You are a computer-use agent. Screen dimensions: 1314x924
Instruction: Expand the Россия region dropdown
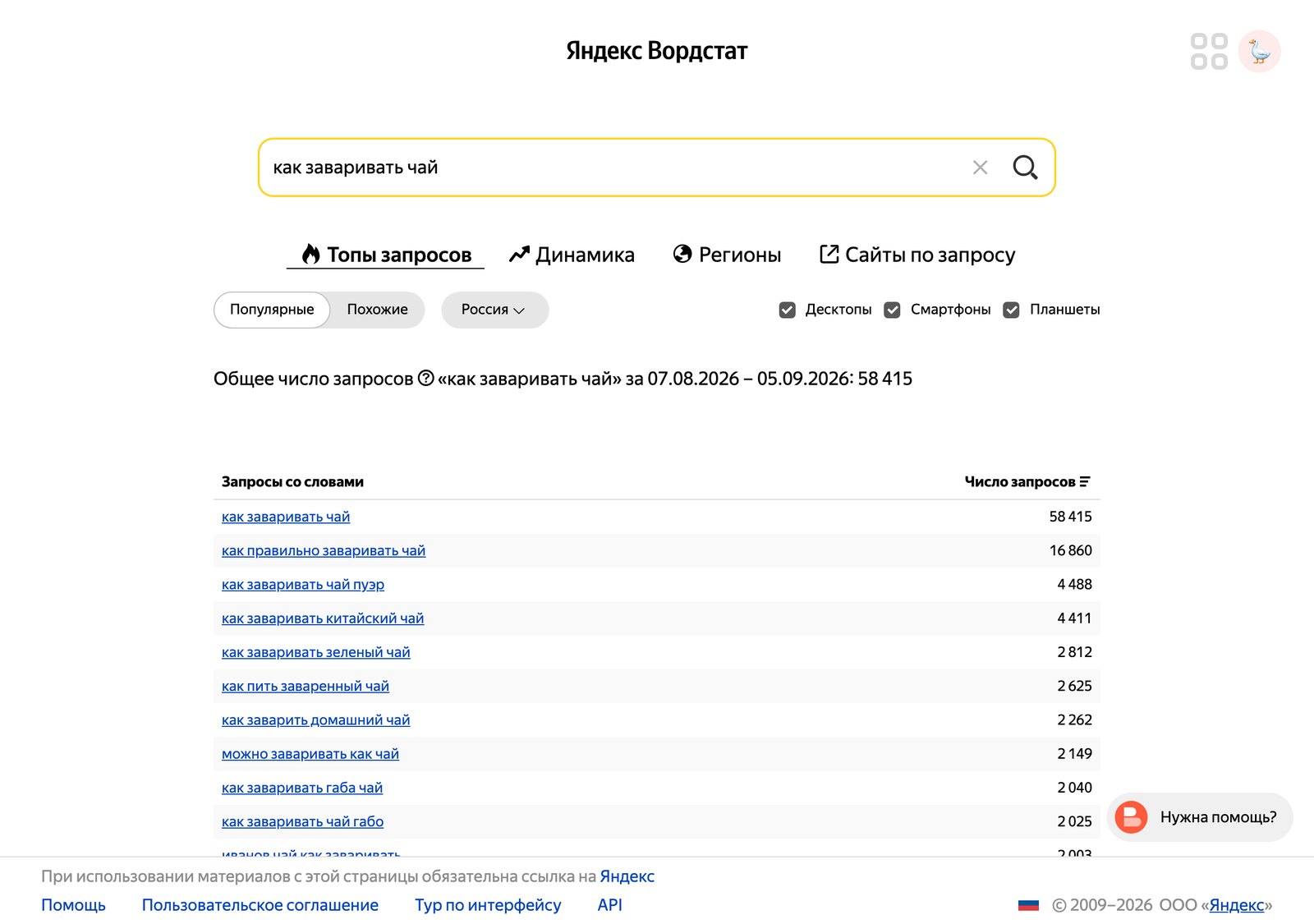click(494, 310)
